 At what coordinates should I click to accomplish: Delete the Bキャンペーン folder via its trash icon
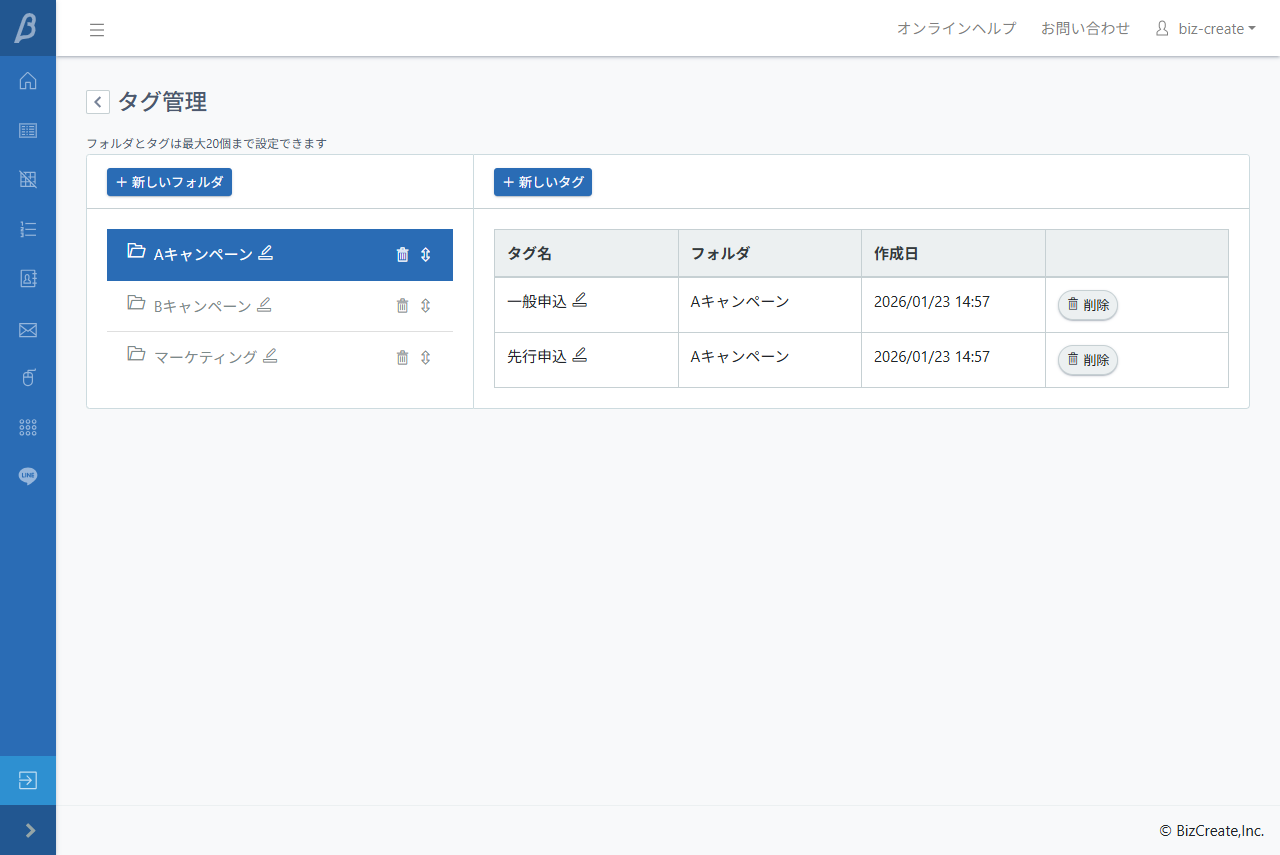coord(403,305)
